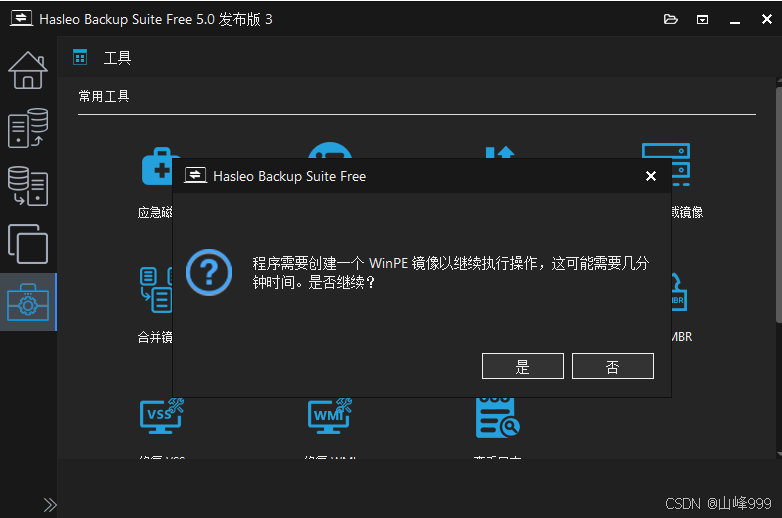Click the emergency disk first-aid kit icon
The height and width of the screenshot is (518, 782).
pos(157,166)
